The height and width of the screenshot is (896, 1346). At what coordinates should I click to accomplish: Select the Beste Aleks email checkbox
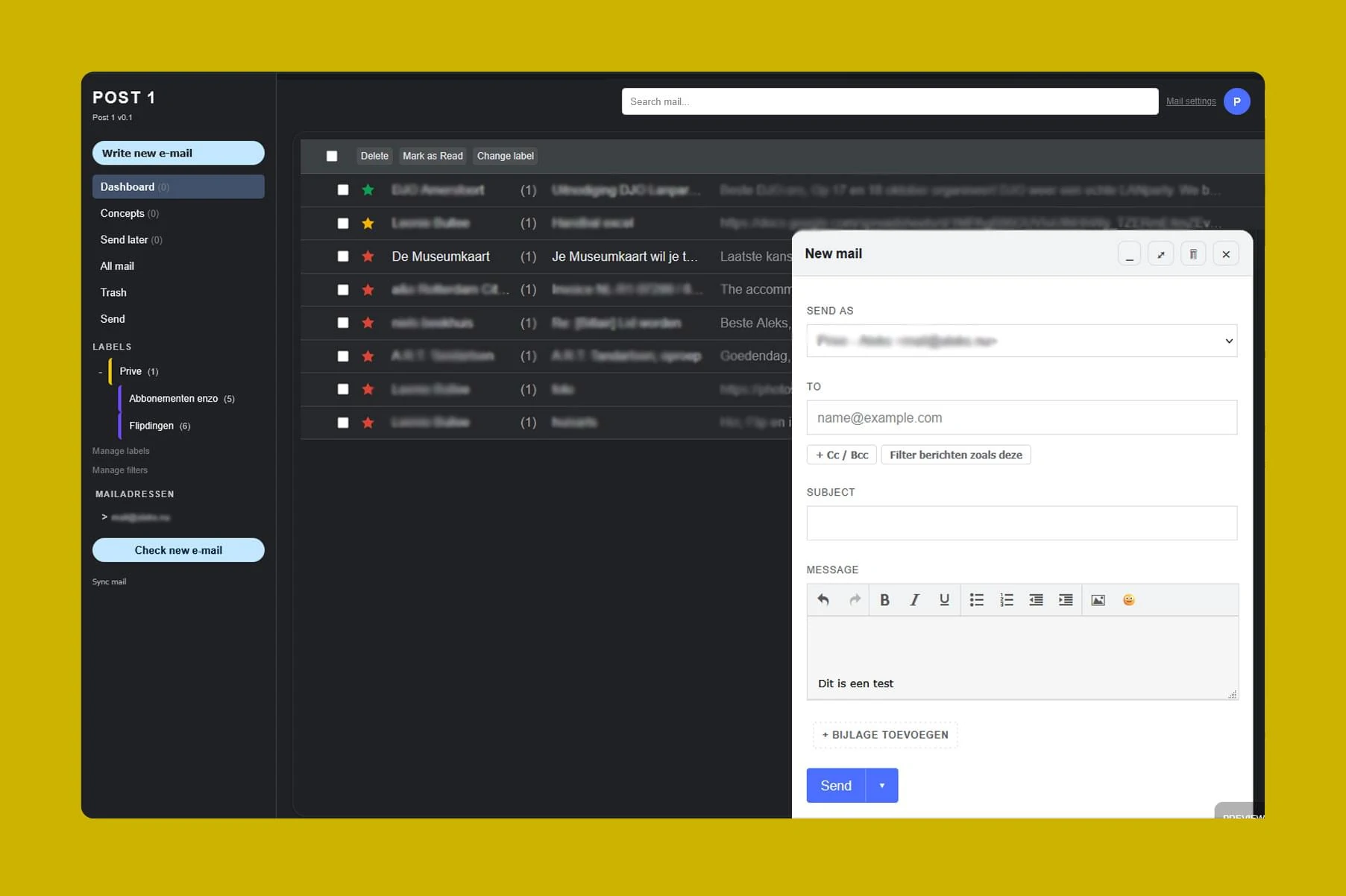click(x=343, y=323)
